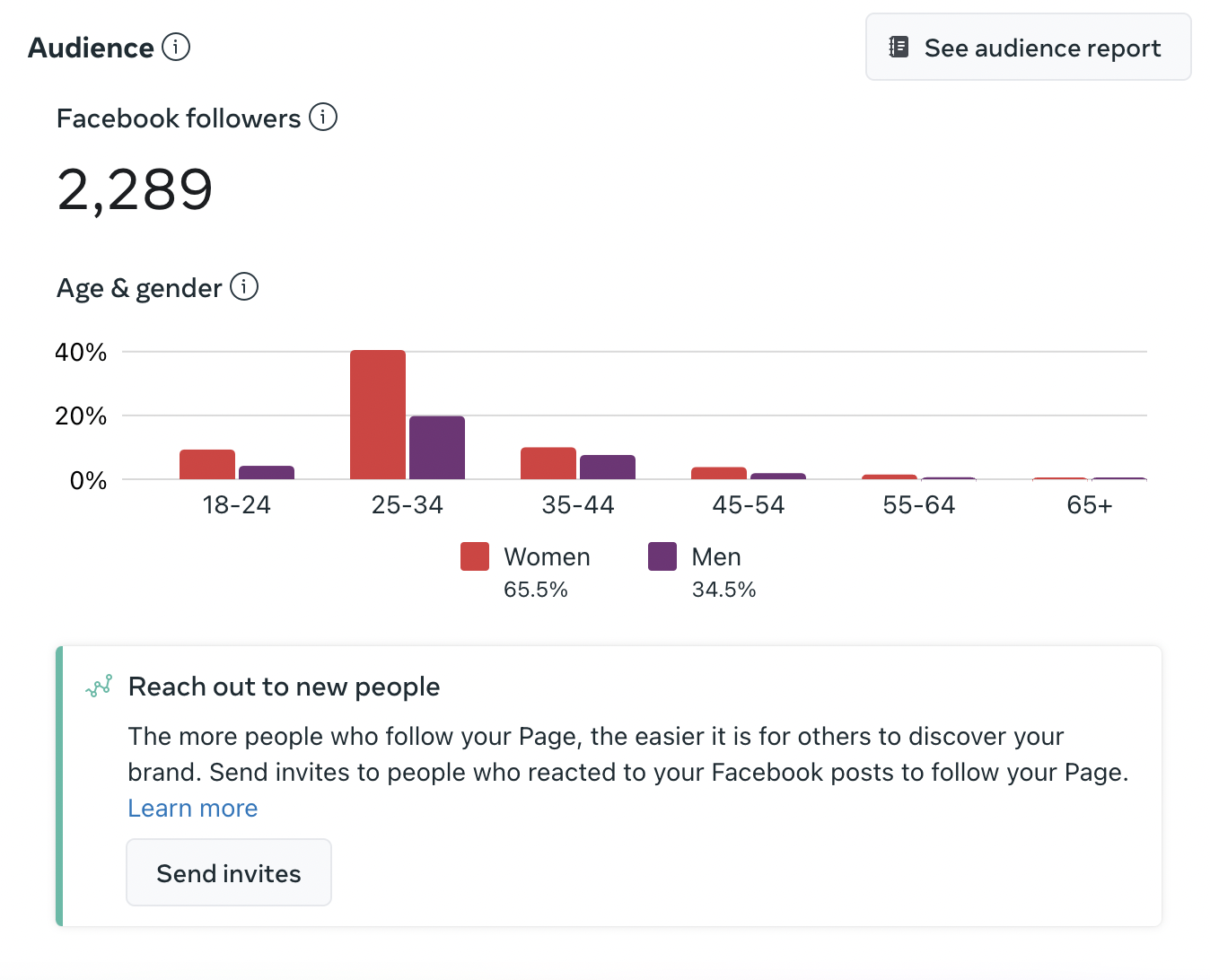
Task: Follow the Learn more link
Action: click(193, 808)
